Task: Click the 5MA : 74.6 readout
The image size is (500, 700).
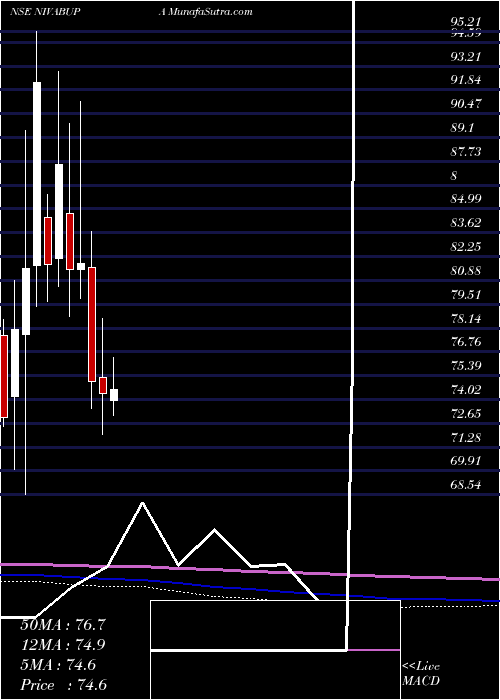Action: [x=58, y=665]
